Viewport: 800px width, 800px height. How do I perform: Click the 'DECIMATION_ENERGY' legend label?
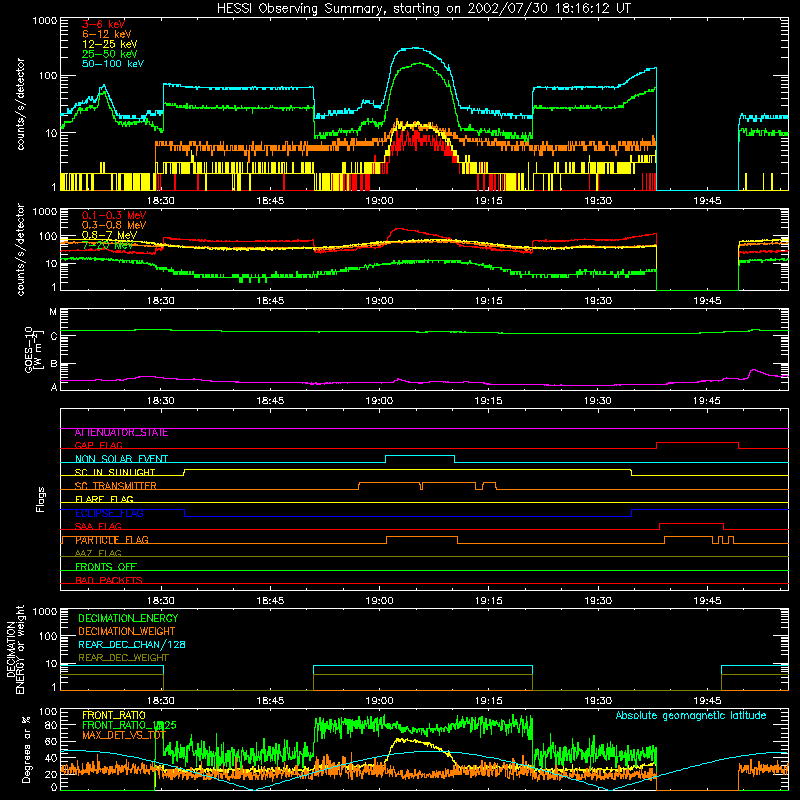tap(128, 618)
